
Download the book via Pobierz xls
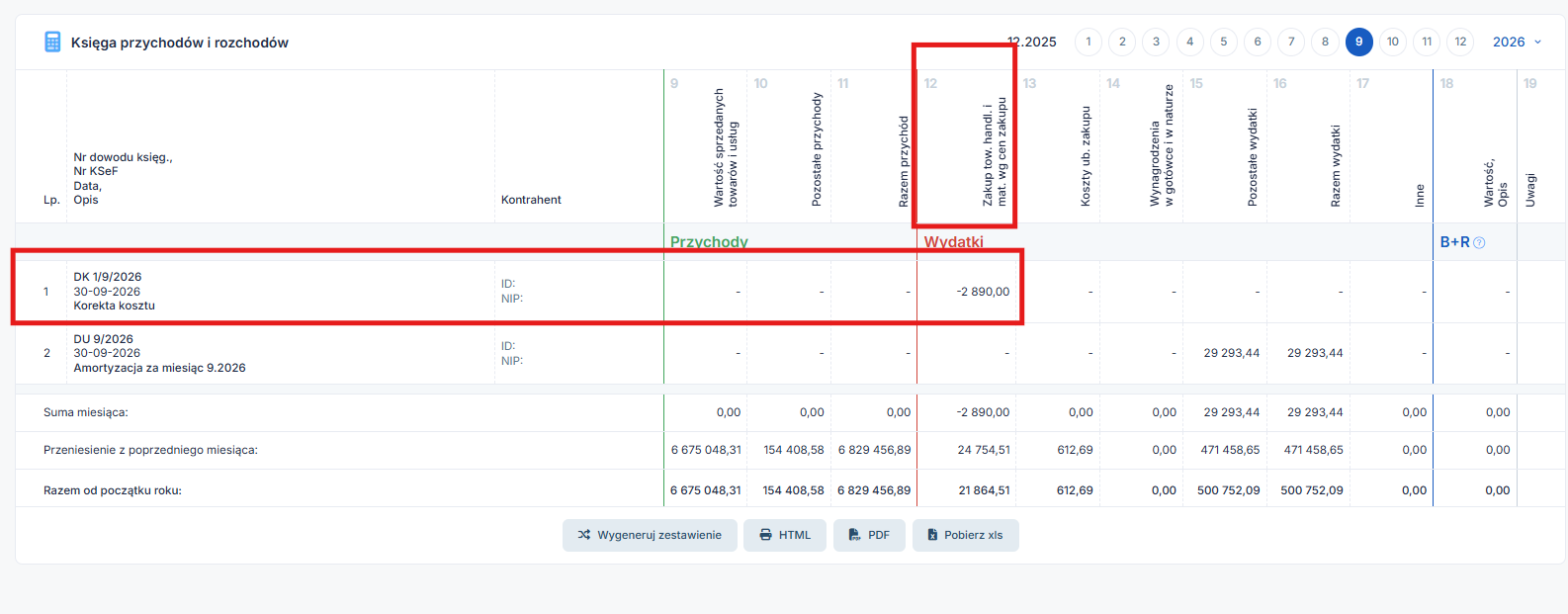coord(966,535)
